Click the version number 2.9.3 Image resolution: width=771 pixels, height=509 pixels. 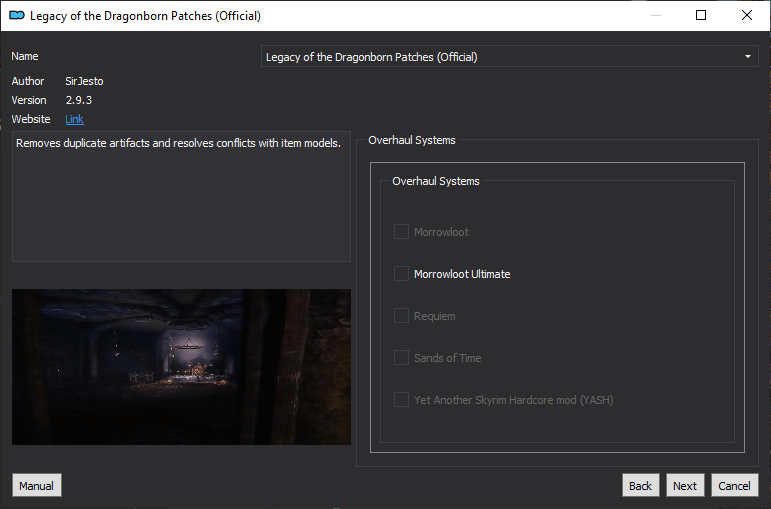(x=79, y=100)
